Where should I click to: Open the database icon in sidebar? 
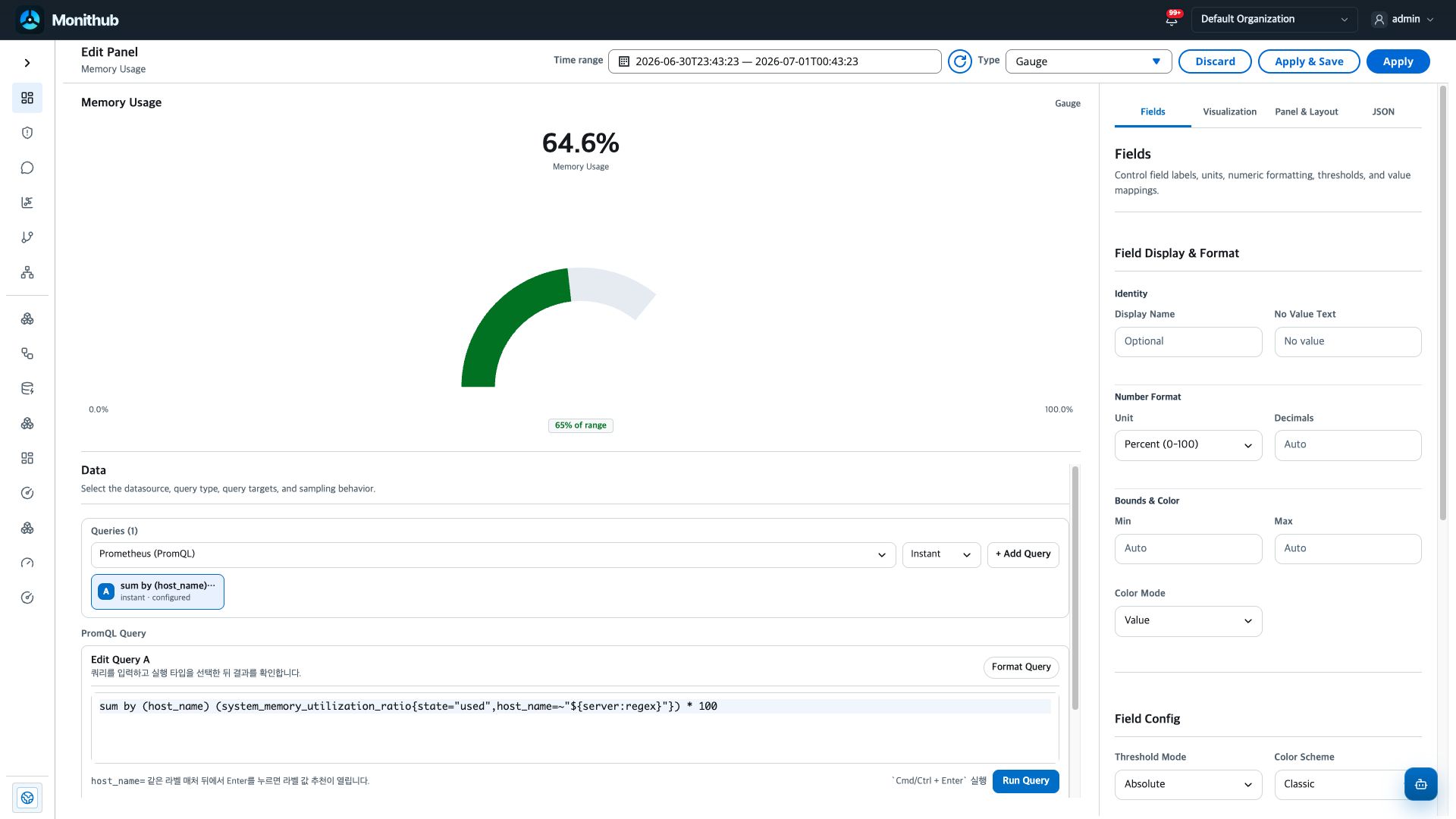click(27, 388)
